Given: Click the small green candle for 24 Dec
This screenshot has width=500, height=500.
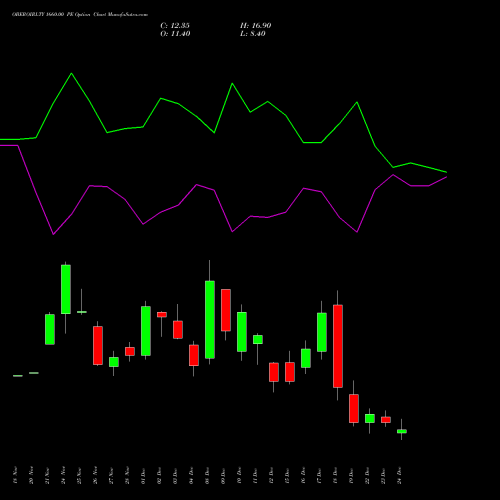Looking at the screenshot, I should tap(402, 431).
